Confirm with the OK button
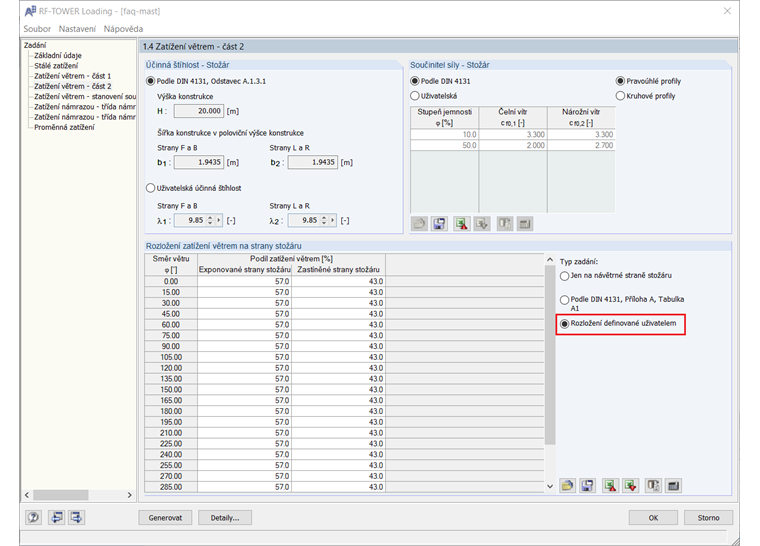760x546 pixels. coord(653,517)
